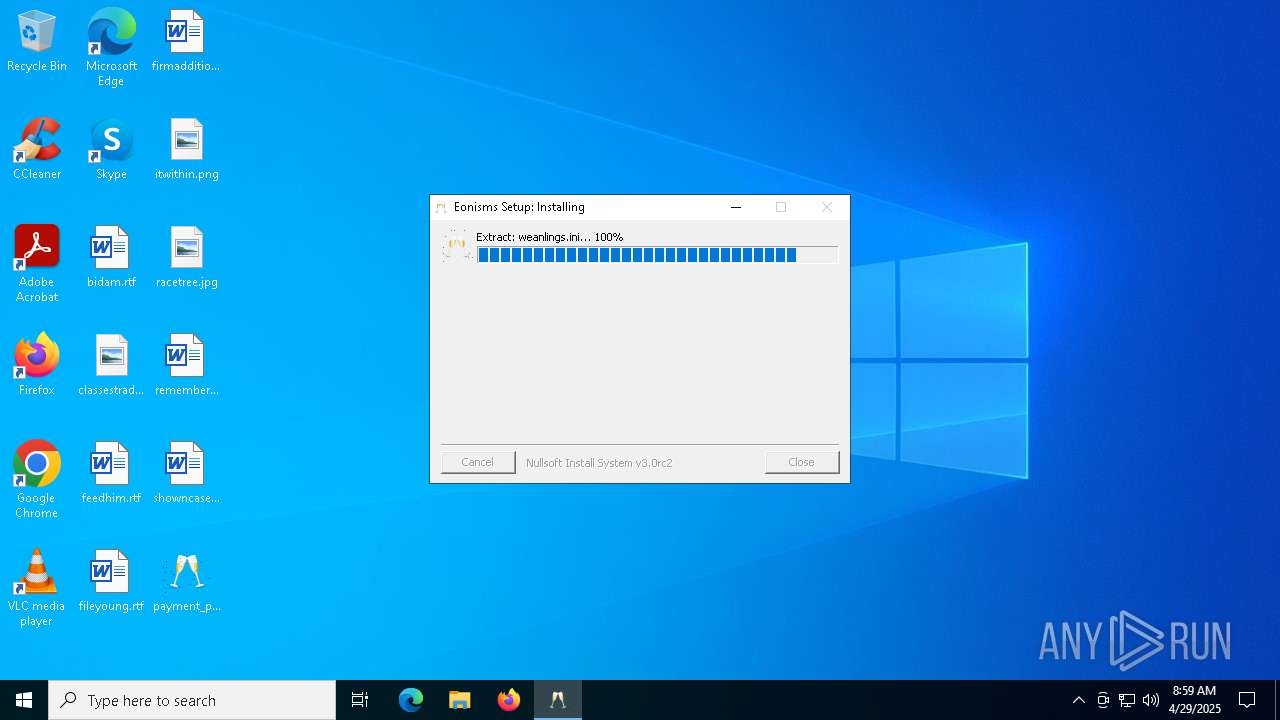Viewport: 1280px width, 720px height.
Task: Select fileyoung.rtf document icon
Action: [x=111, y=582]
